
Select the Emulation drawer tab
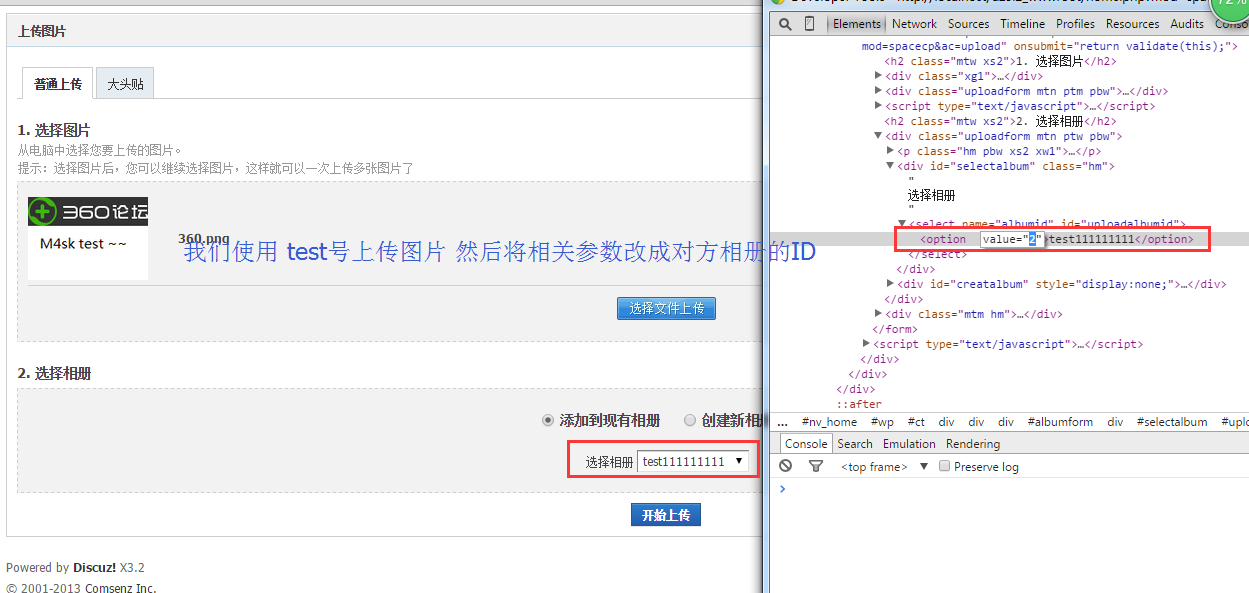click(909, 444)
